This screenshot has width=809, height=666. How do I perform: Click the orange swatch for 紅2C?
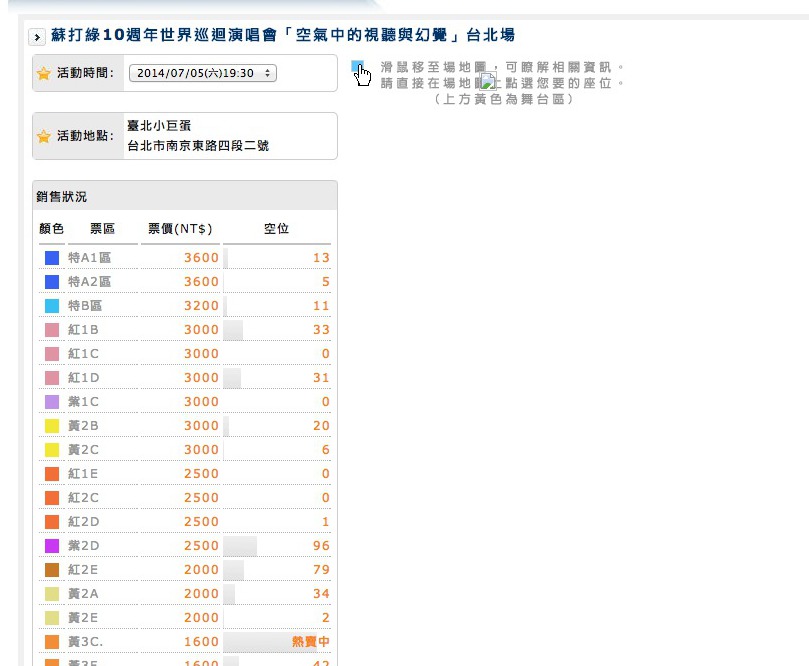pyautogui.click(x=52, y=498)
